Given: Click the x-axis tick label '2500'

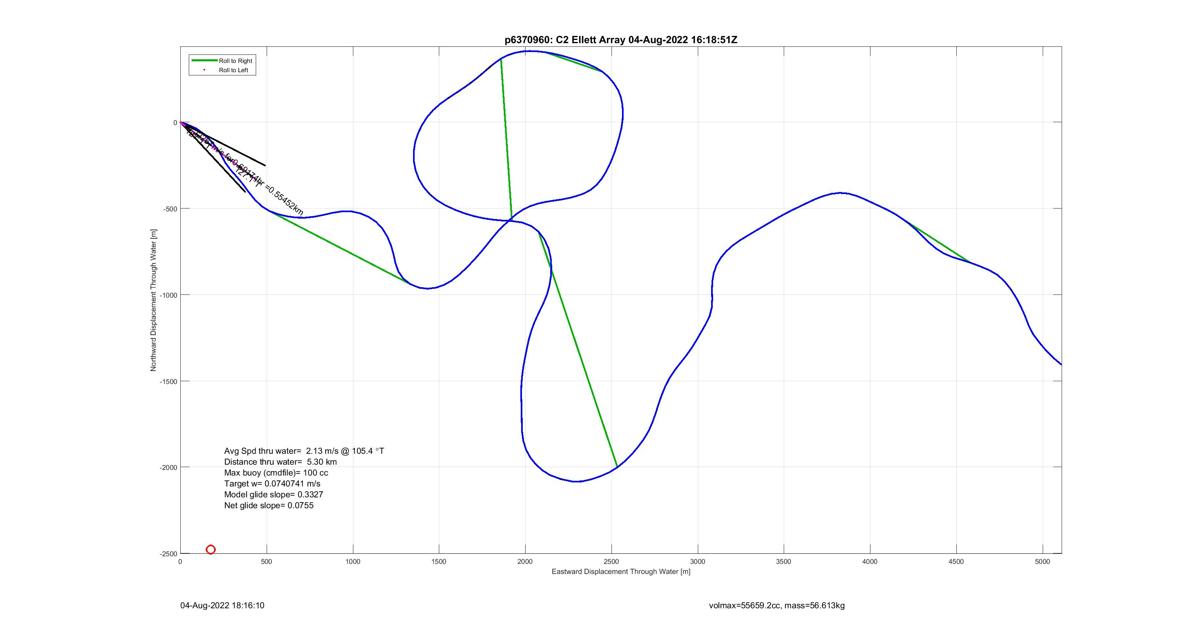Looking at the screenshot, I should [611, 562].
